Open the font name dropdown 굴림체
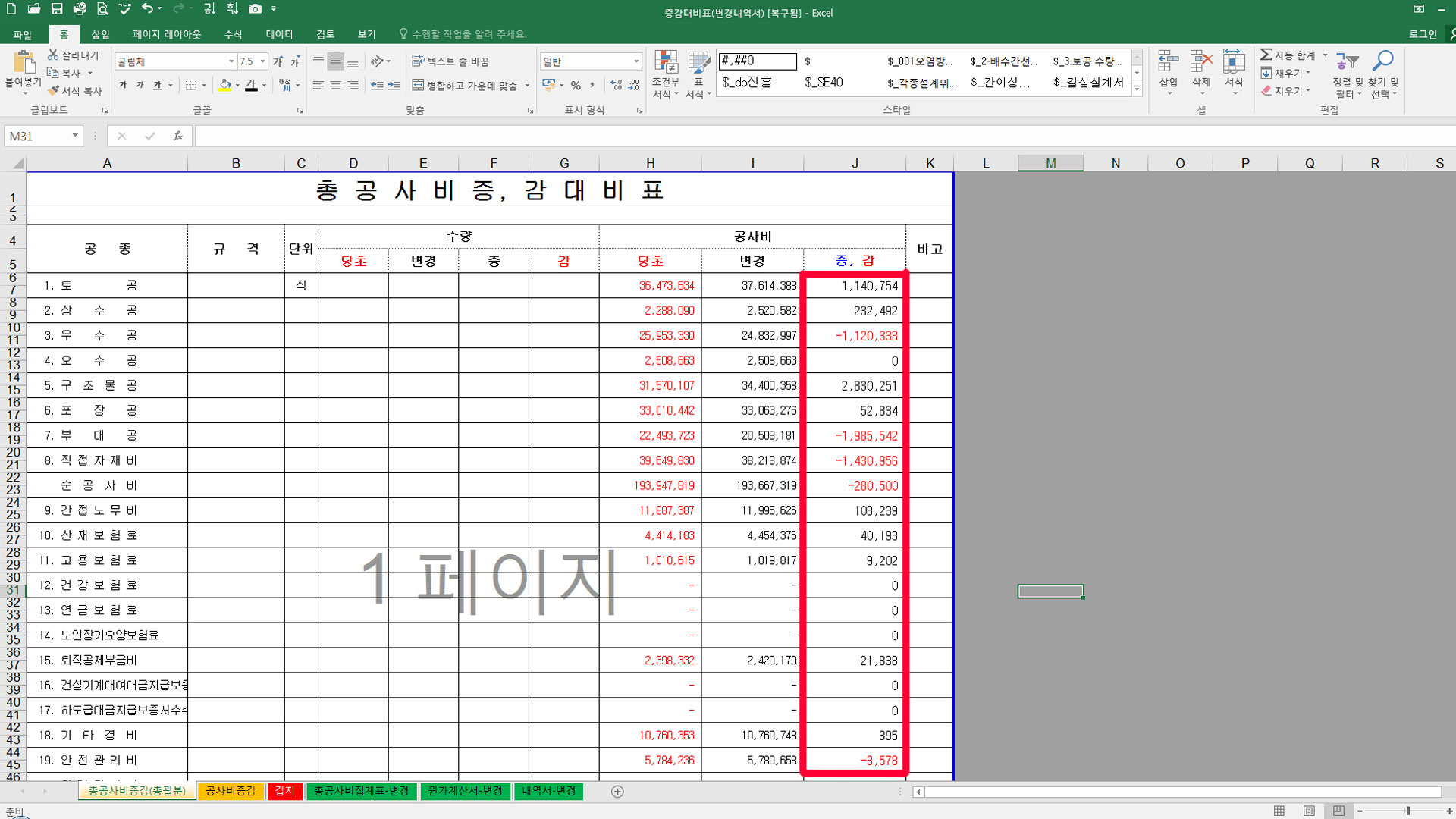Screen dimensions: 1456x819 (231, 61)
